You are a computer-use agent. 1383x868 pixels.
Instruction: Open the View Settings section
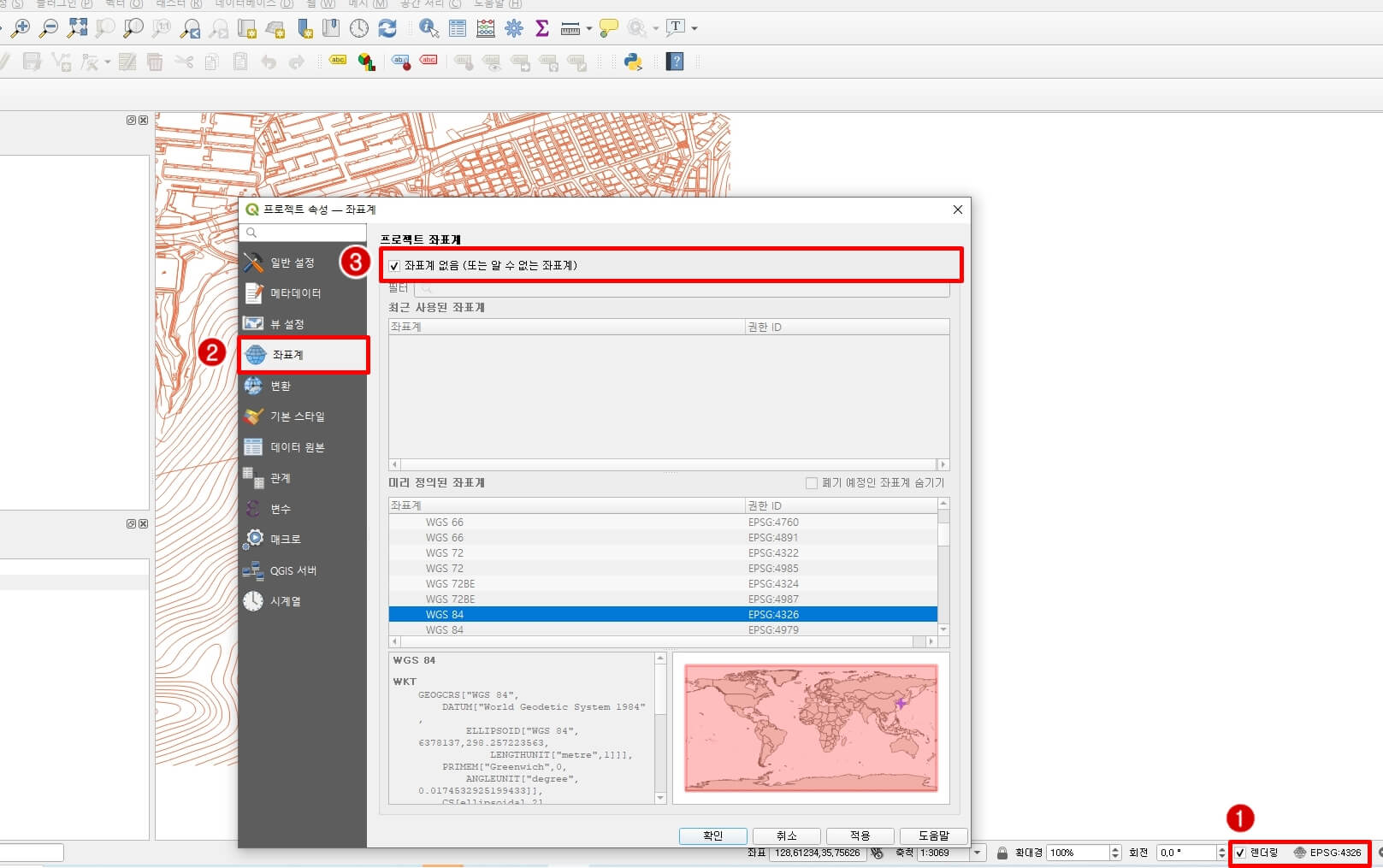[x=303, y=324]
